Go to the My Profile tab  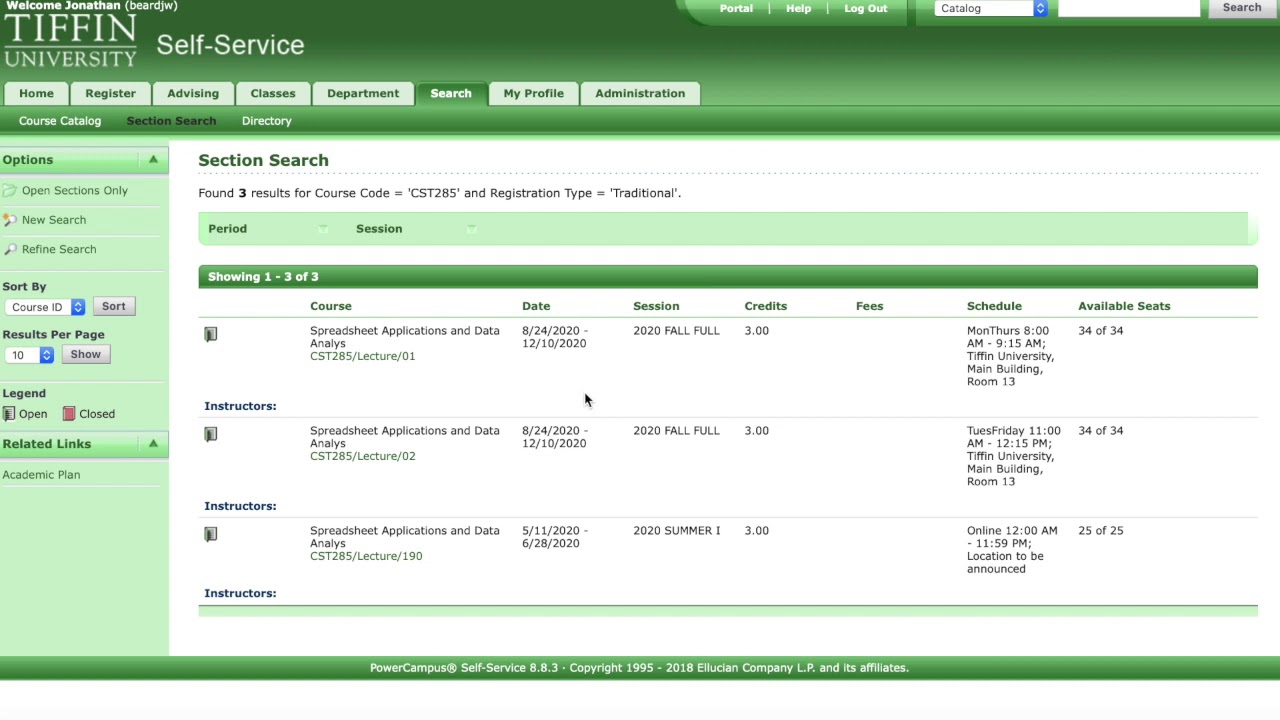tap(534, 93)
